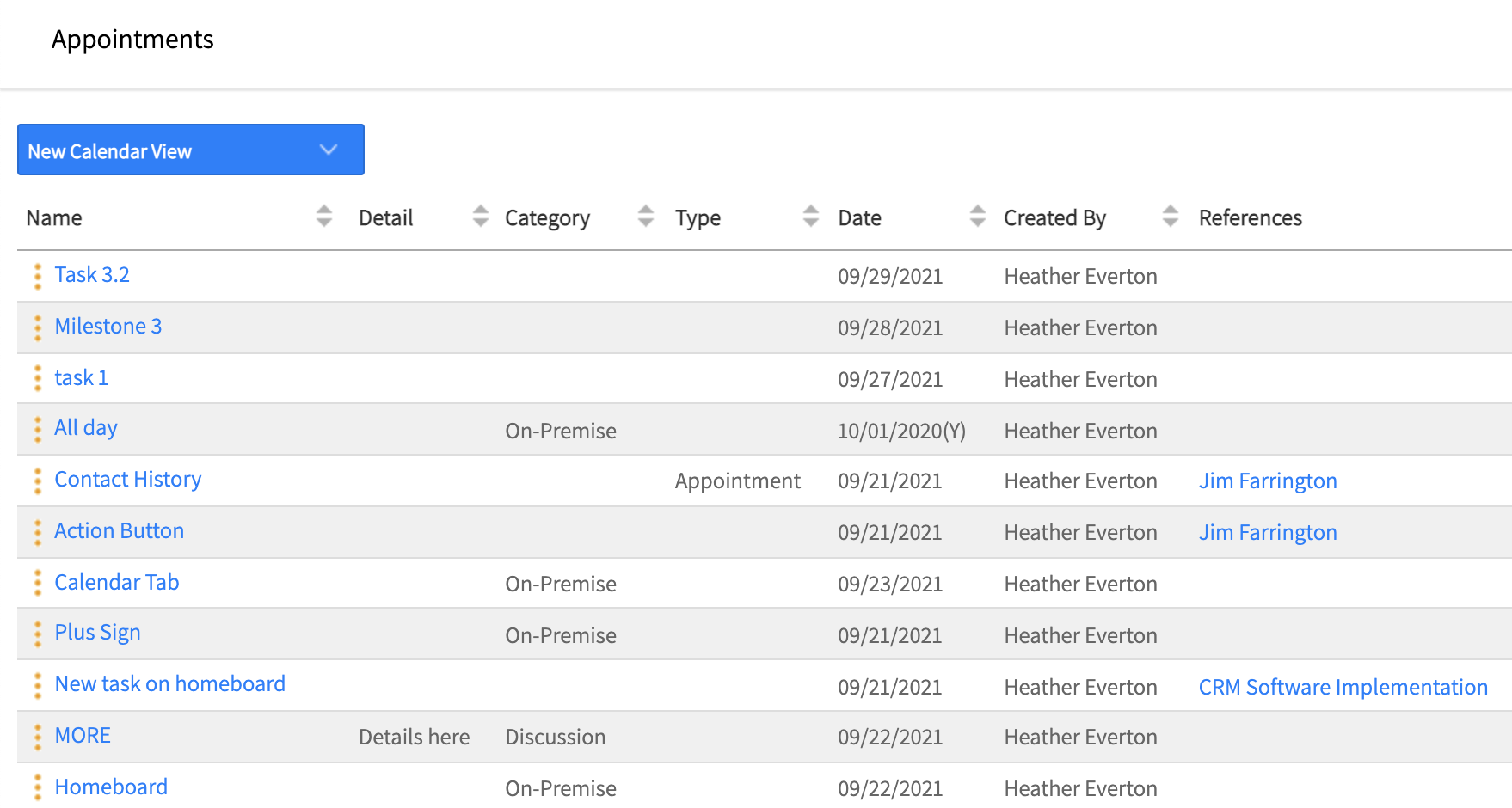Select the 09/23/2021 date cell
The height and width of the screenshot is (808, 1512).
890,585
